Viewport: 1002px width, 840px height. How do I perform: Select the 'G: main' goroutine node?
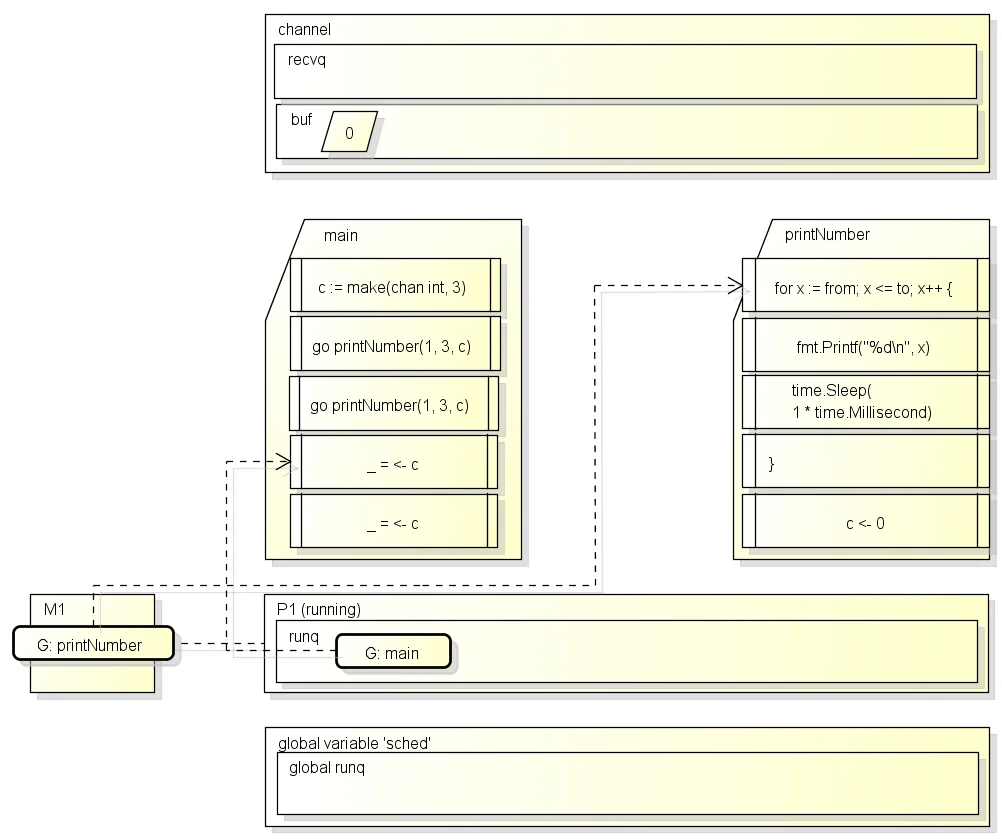click(x=394, y=651)
